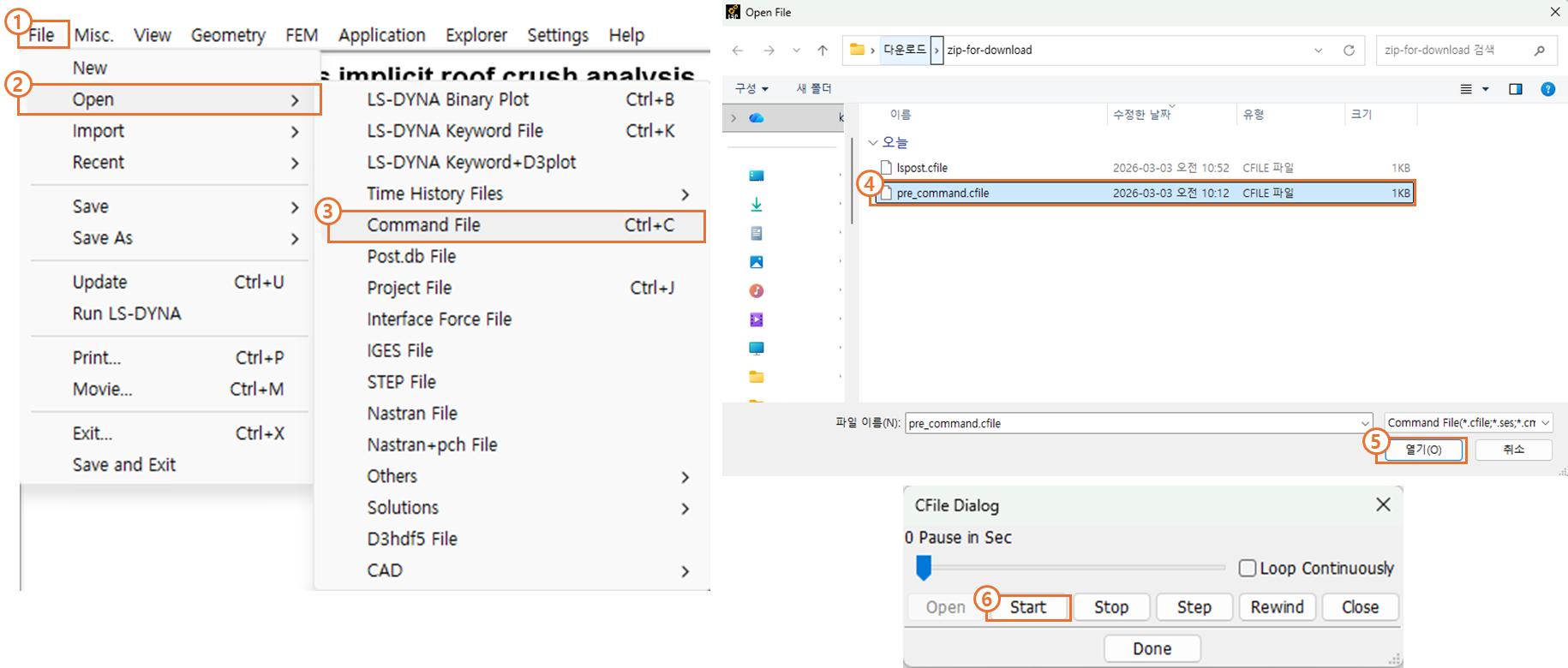Open the Geometry menu in the menu bar
Viewport: 1568px width, 668px height.
click(228, 35)
